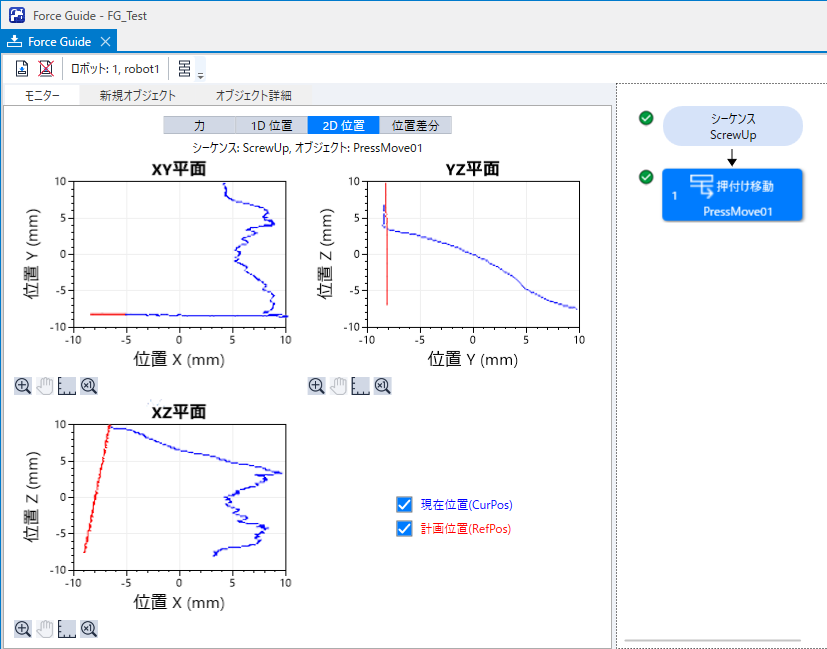Image resolution: width=827 pixels, height=649 pixels.
Task: Select the pan hand tool under XZ平面 graph
Action: coord(45,628)
